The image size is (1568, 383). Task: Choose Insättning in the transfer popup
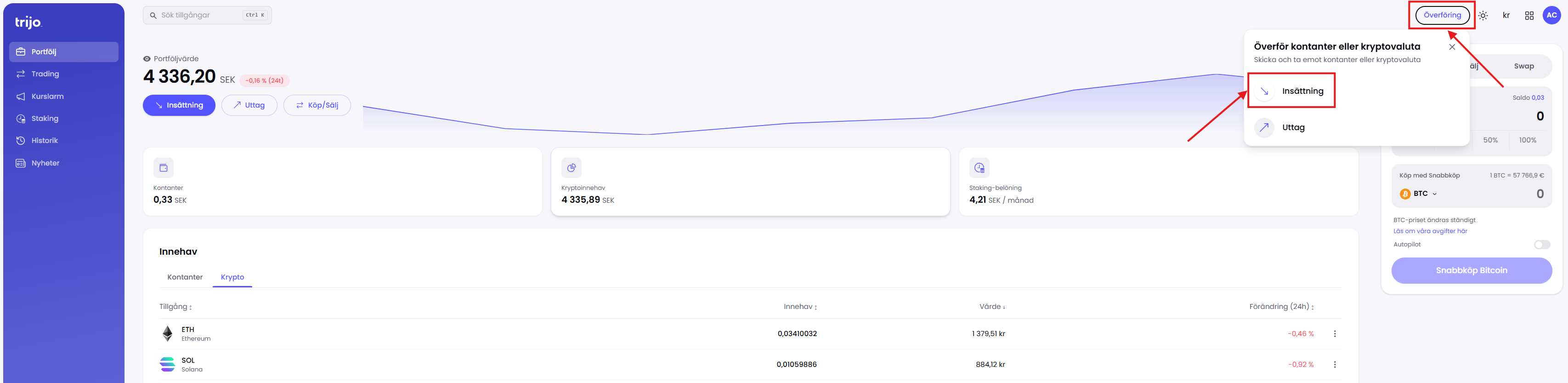click(1291, 91)
